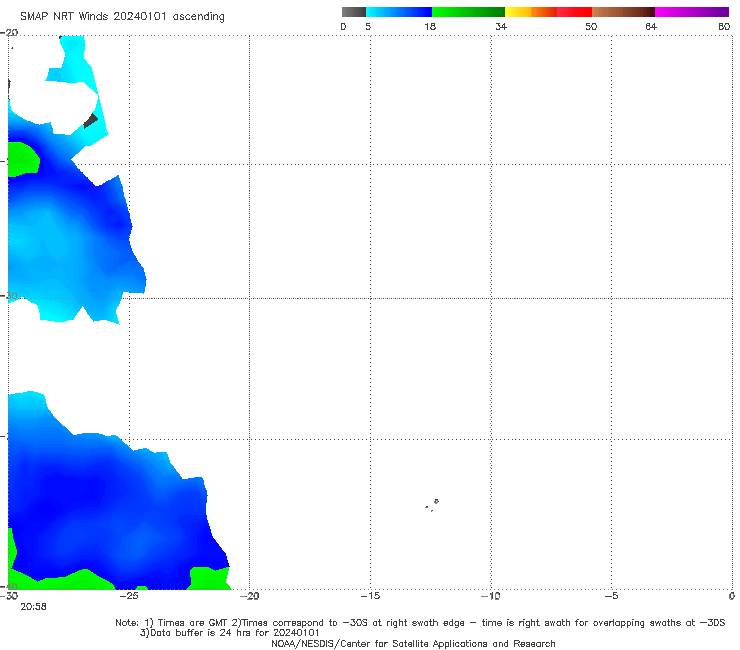Click the red segment of the color bar
The height and width of the screenshot is (650, 740).
tap(574, 12)
